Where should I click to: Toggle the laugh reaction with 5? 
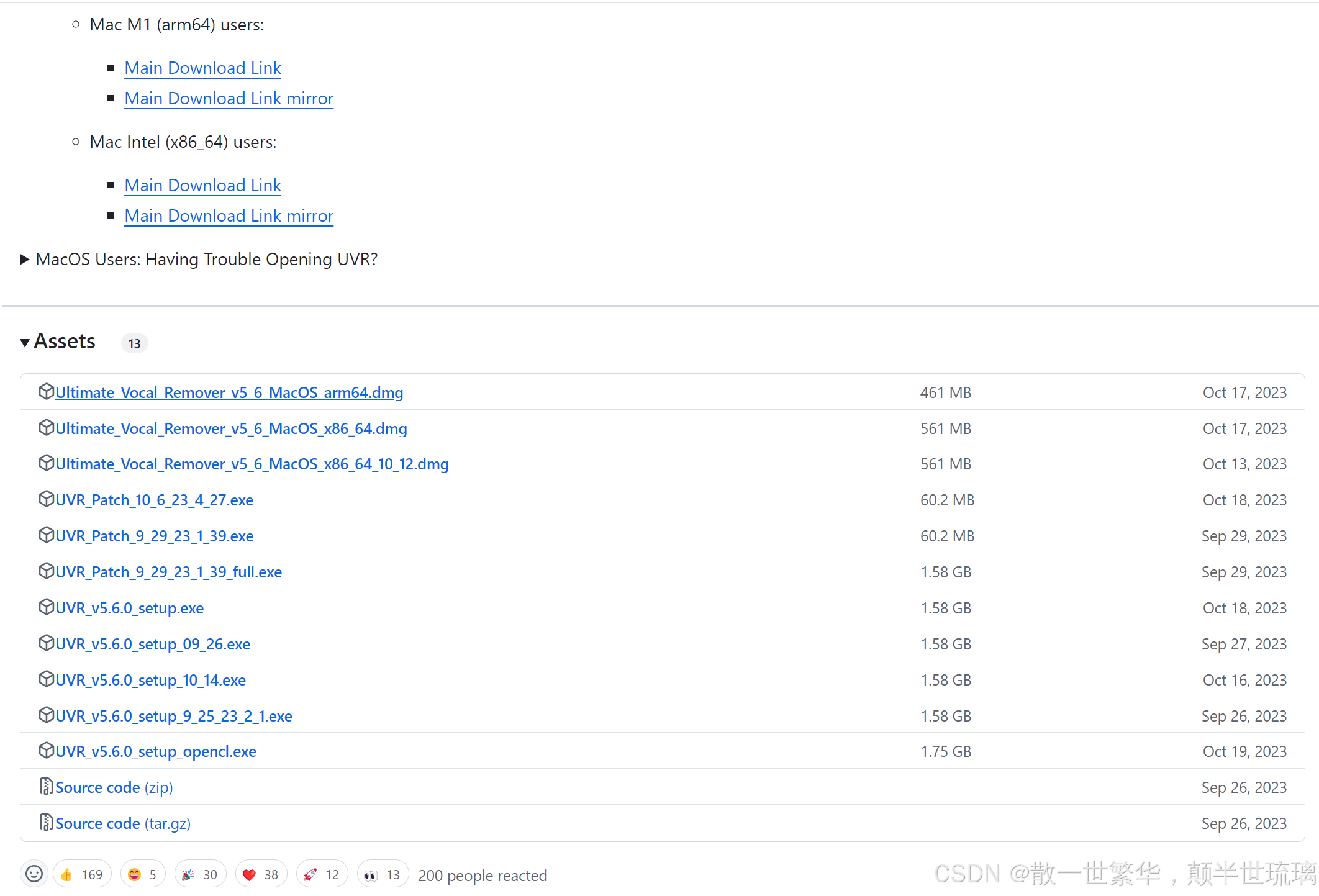143,874
